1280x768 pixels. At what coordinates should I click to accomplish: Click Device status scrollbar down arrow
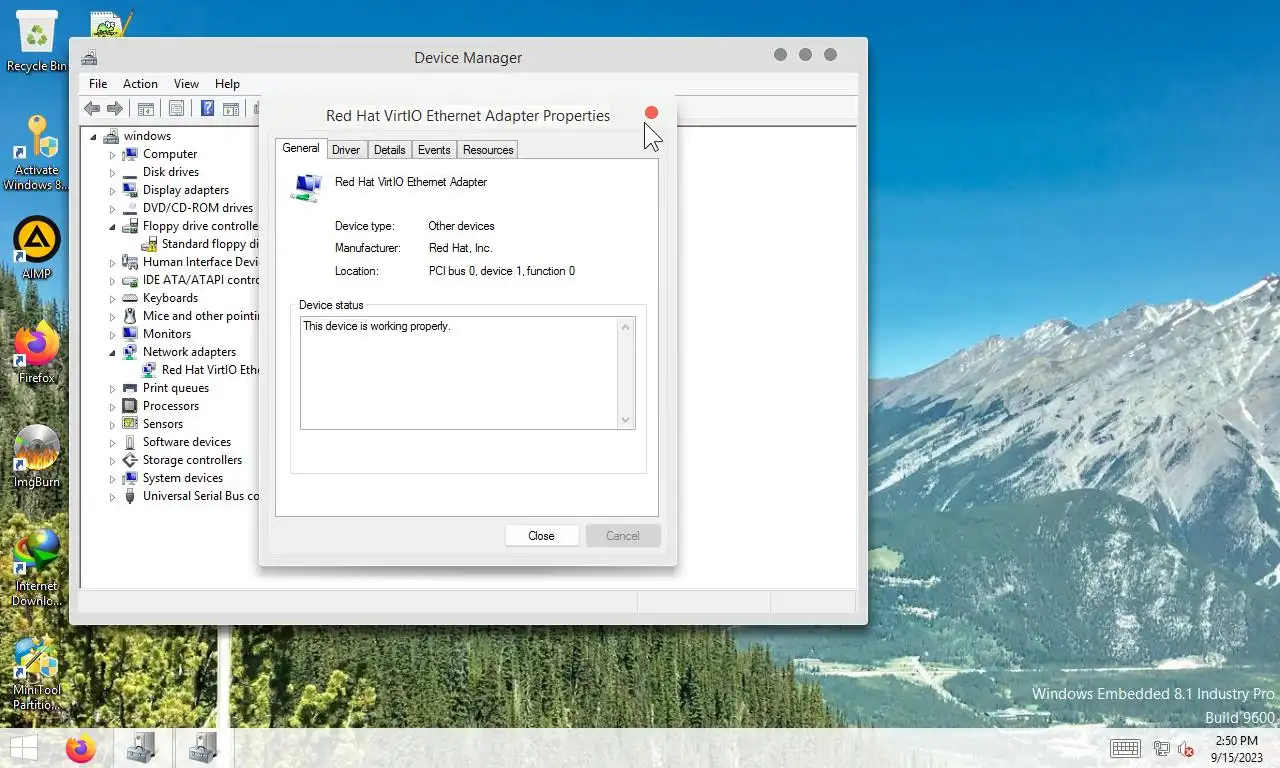click(x=626, y=420)
